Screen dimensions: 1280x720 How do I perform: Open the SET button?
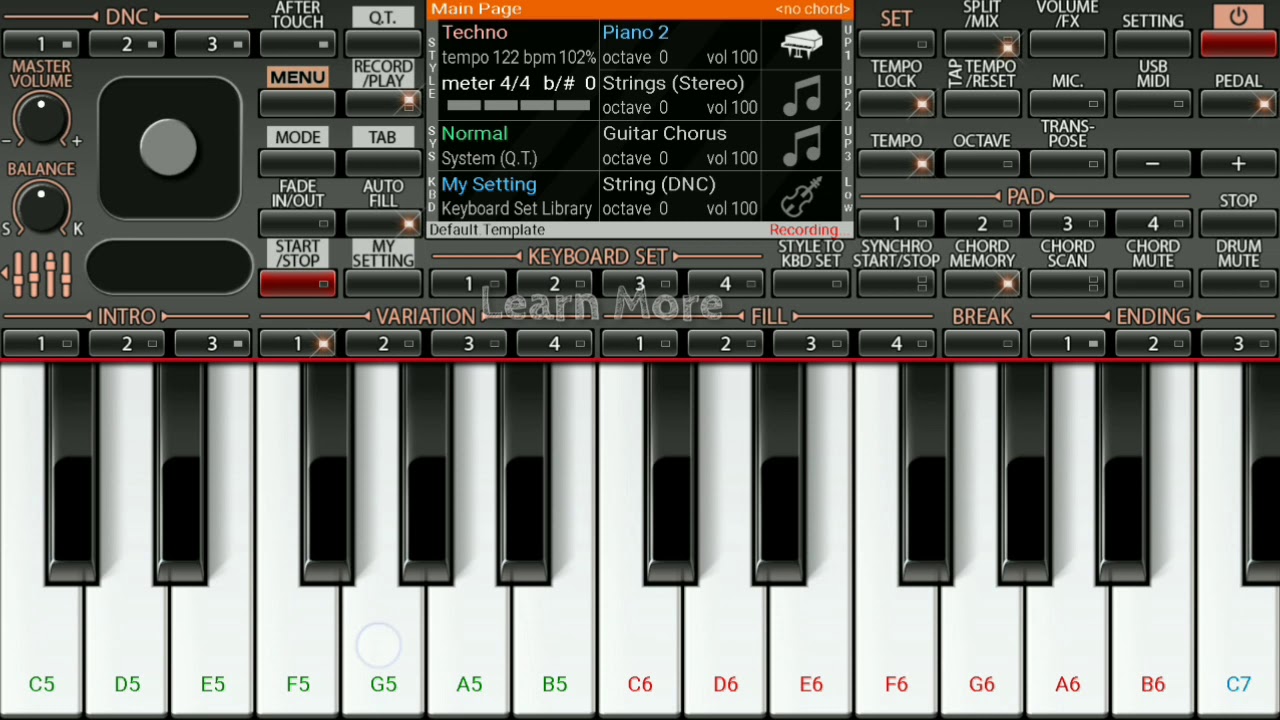(x=896, y=44)
